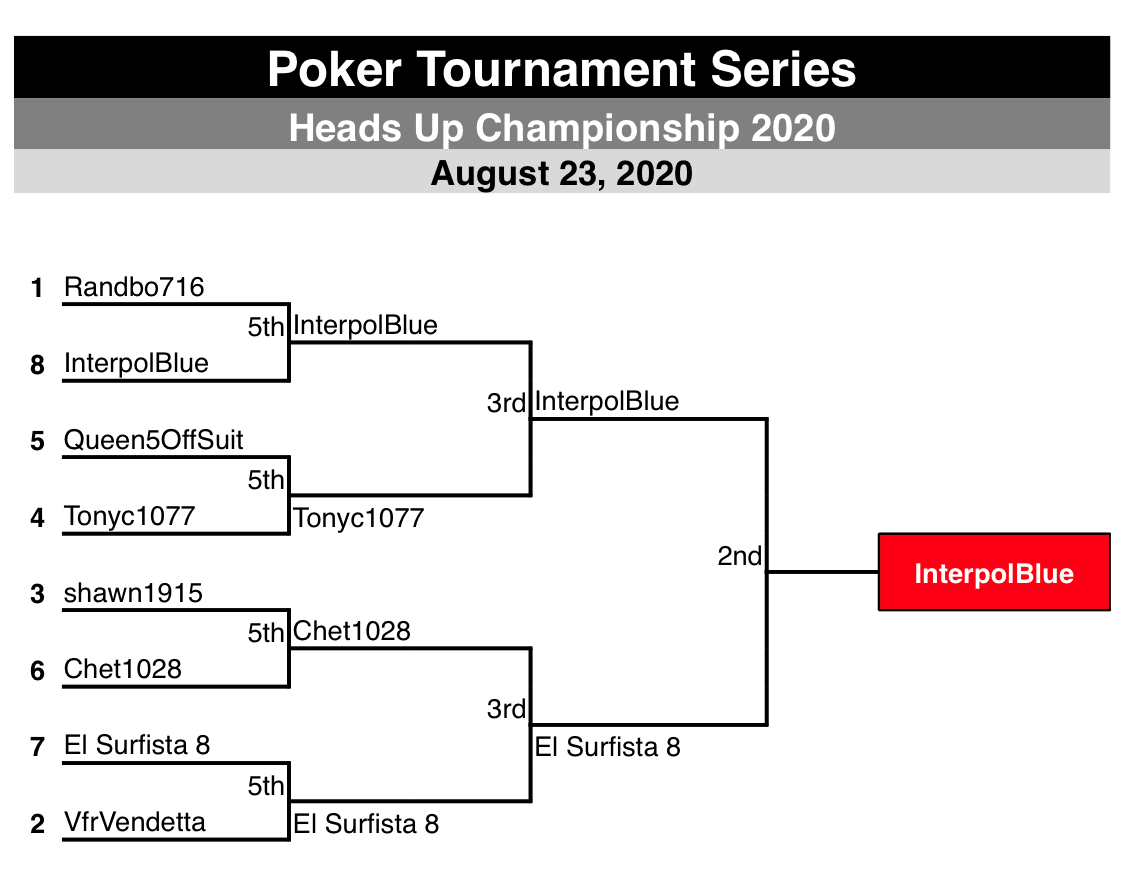
Task: Select the Poker Tournament Series title banner
Action: (562, 68)
